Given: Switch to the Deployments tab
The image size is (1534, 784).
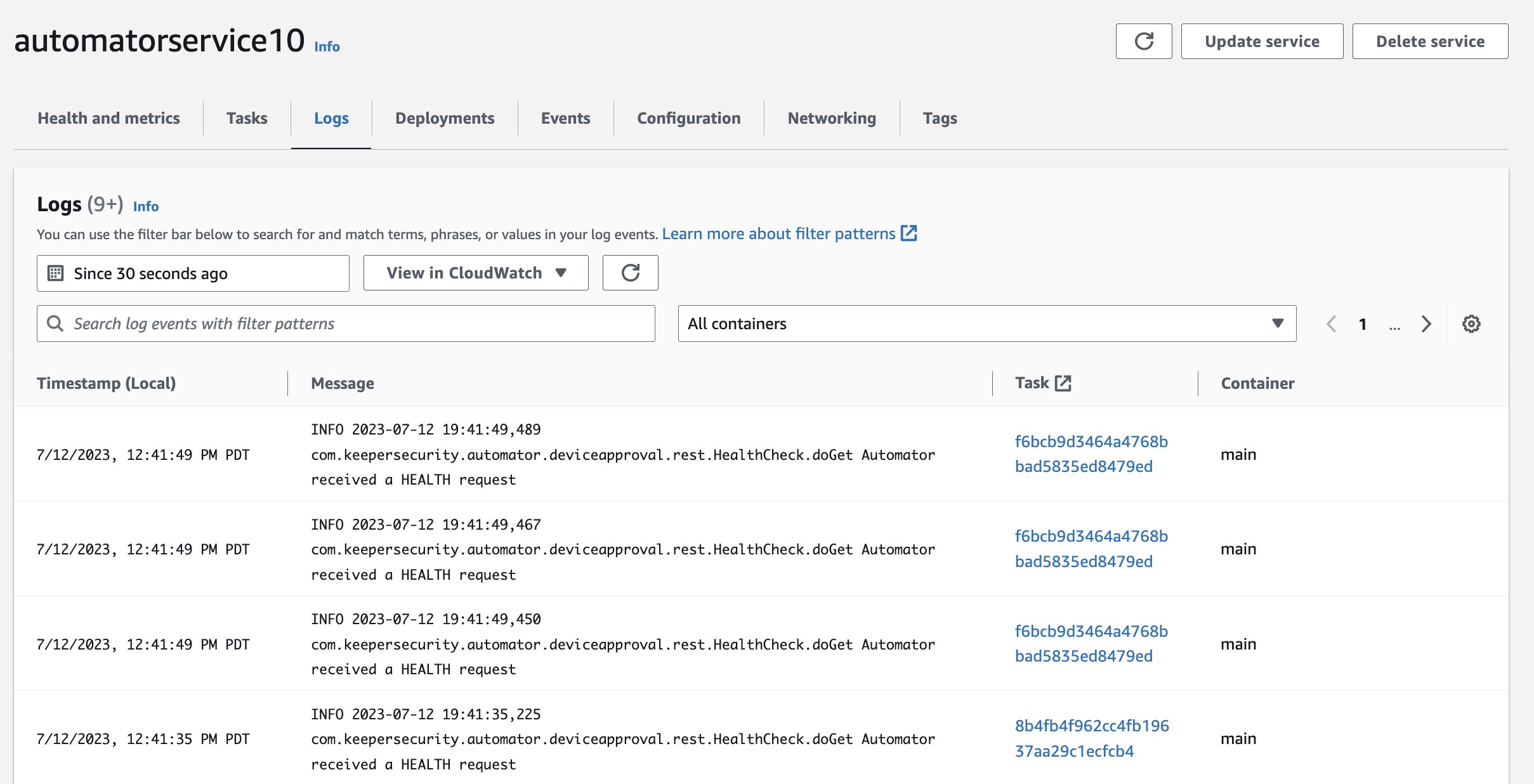Looking at the screenshot, I should coord(444,118).
